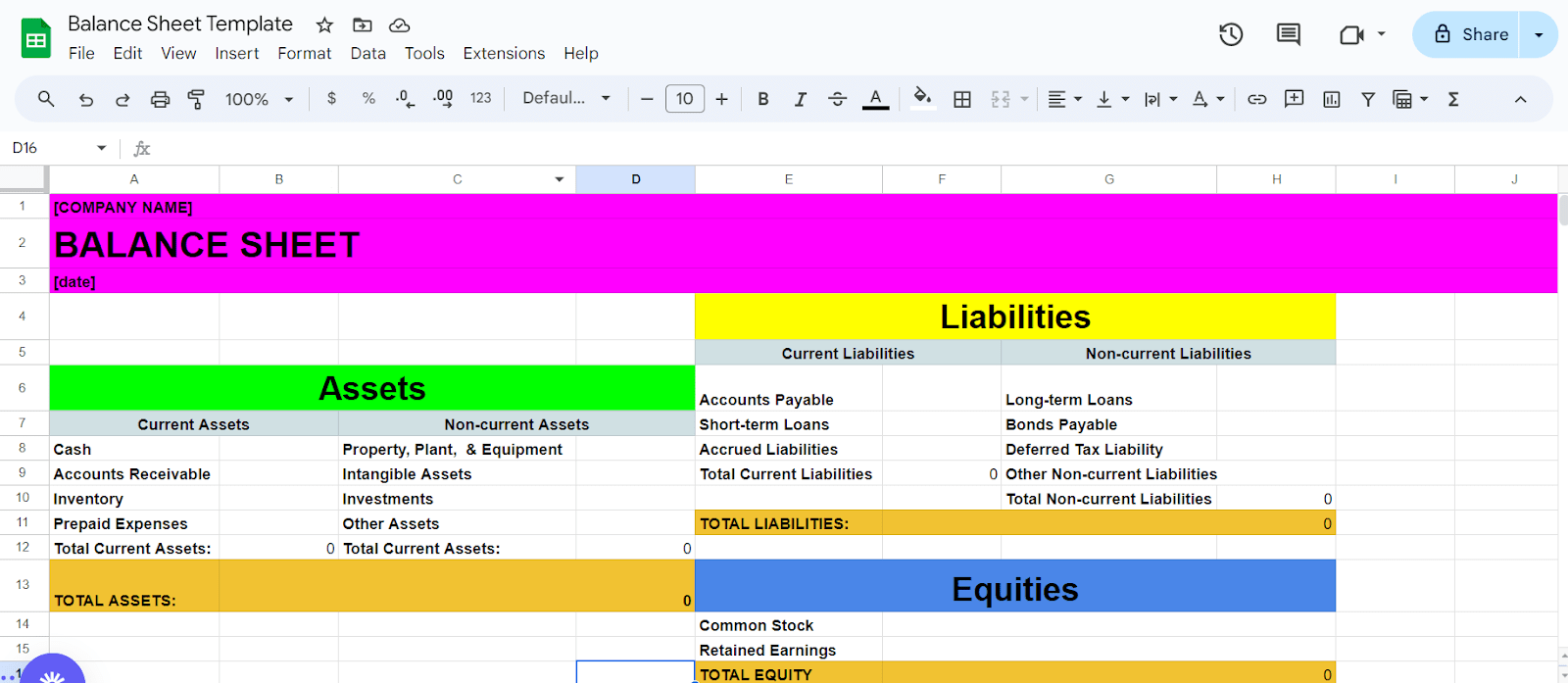Open the font family dropdown
The width and height of the screenshot is (1568, 683).
566,98
